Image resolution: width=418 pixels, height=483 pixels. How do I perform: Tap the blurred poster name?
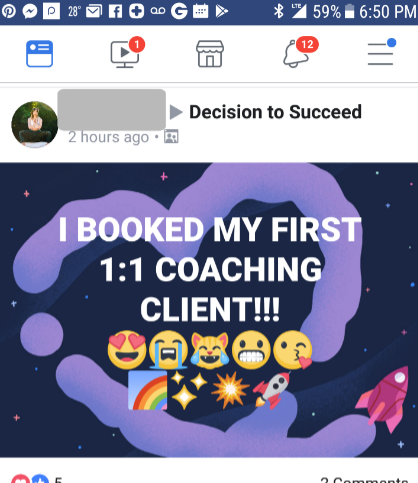[x=112, y=109]
